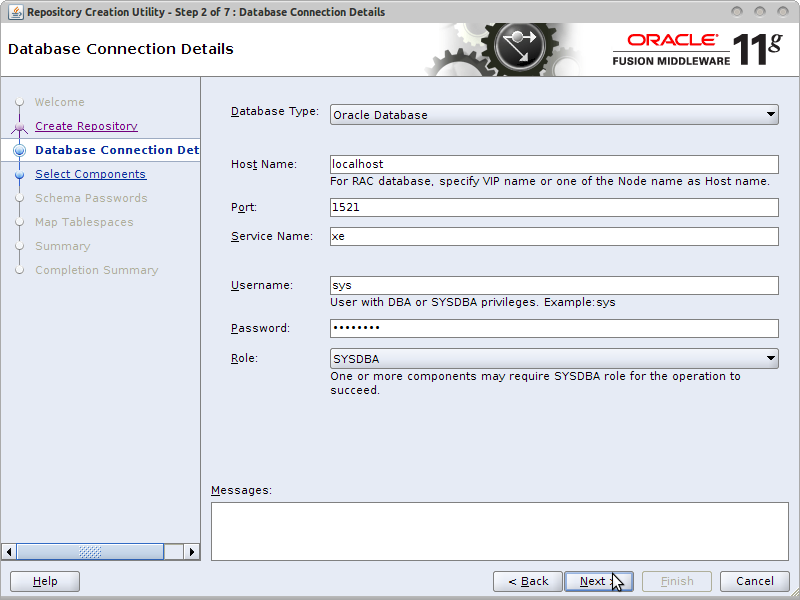Click the Welcome step bullet icon
Screen dimensions: 800x600
pyautogui.click(x=19, y=102)
